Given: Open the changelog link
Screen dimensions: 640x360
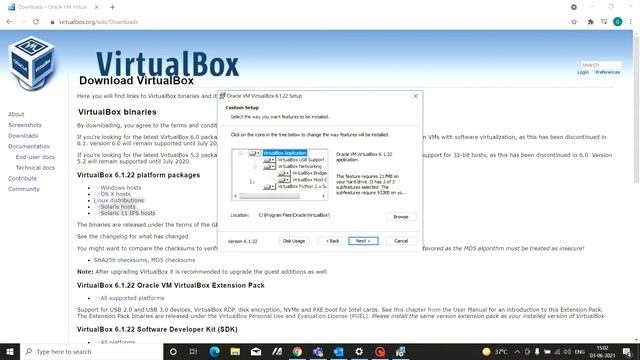Looking at the screenshot, I should [114, 236].
